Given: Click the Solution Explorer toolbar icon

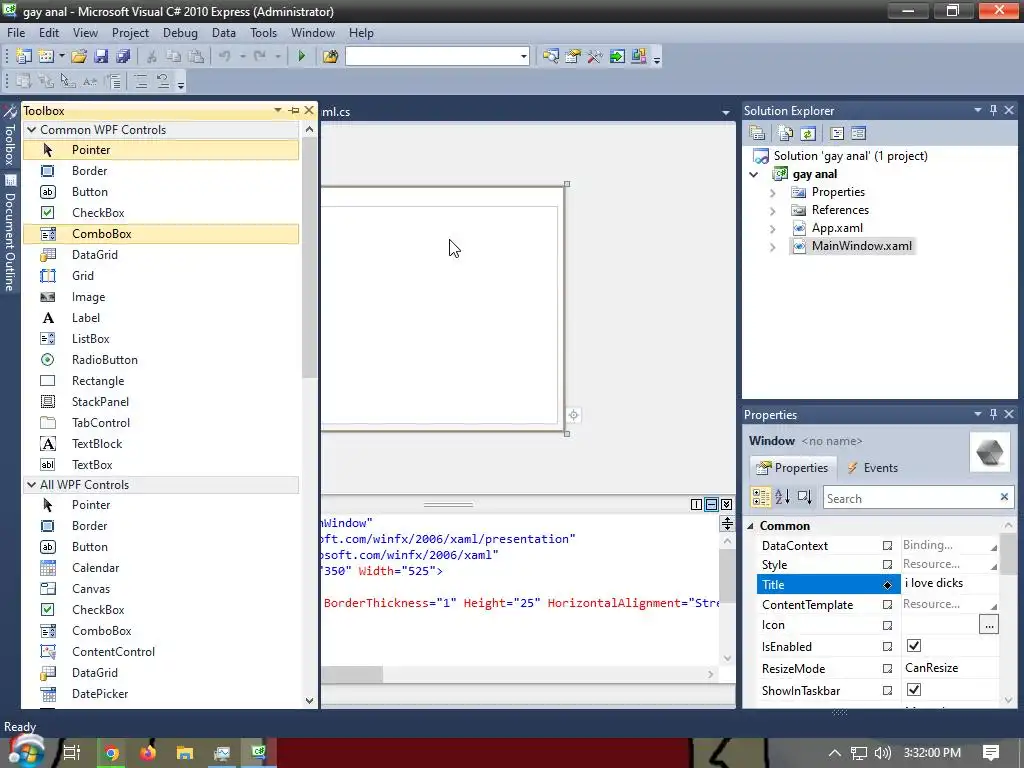Looking at the screenshot, I should [551, 56].
